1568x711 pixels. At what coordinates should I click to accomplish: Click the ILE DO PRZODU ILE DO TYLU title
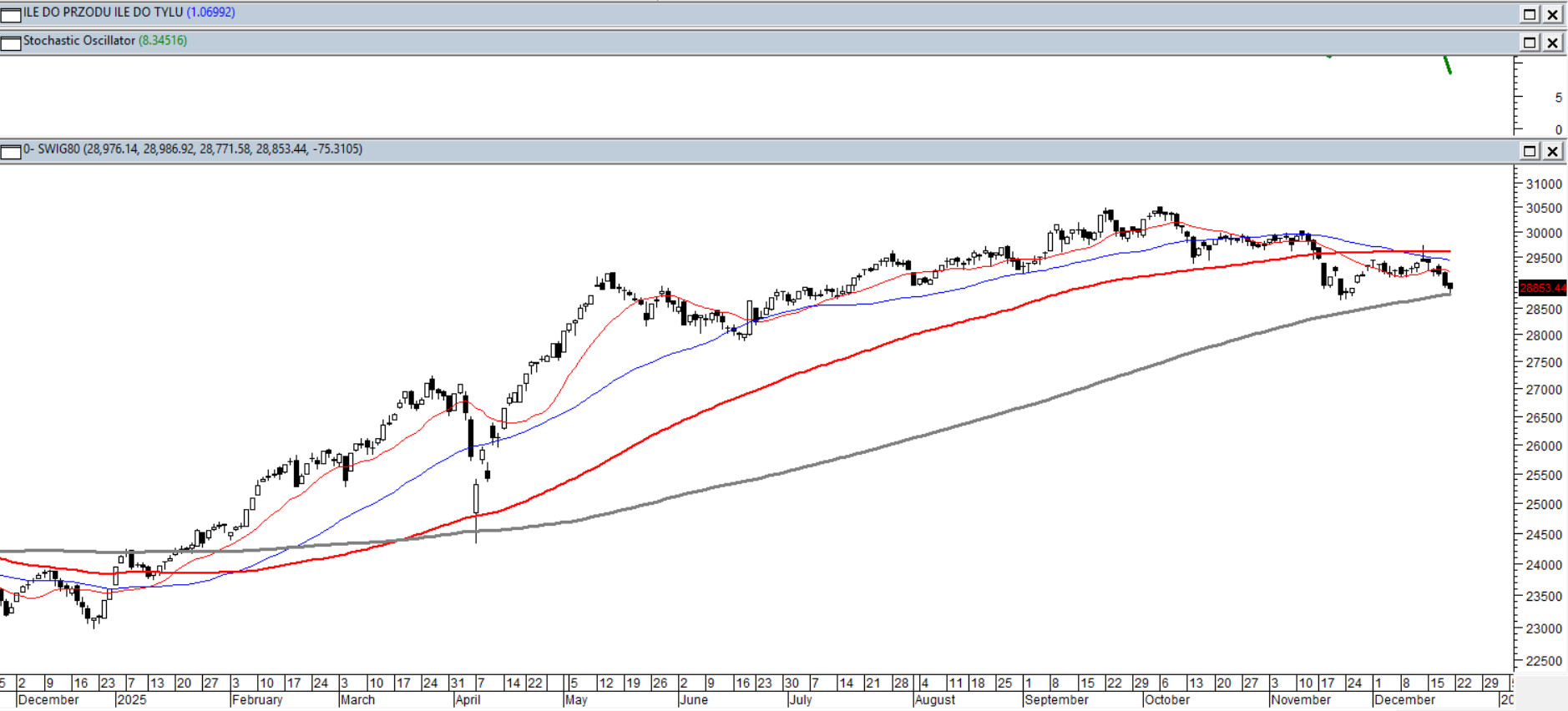click(103, 13)
